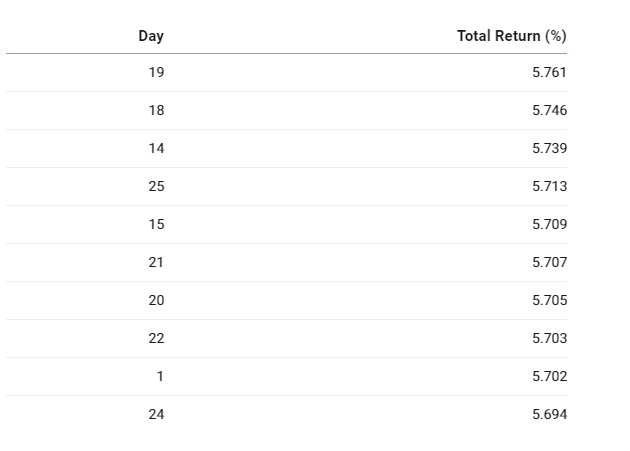Select the Day 20 cell
Image resolution: width=630 pixels, height=451 pixels.
pyautogui.click(x=156, y=300)
